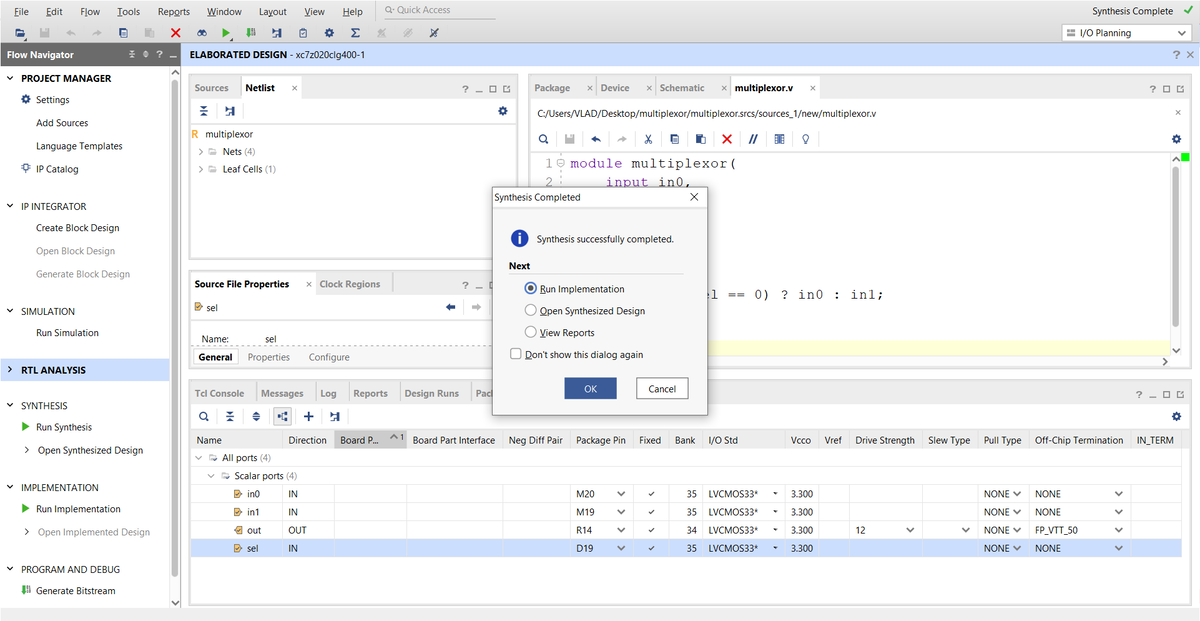This screenshot has height=621, width=1200.
Task: Open the Reports menu
Action: point(173,12)
